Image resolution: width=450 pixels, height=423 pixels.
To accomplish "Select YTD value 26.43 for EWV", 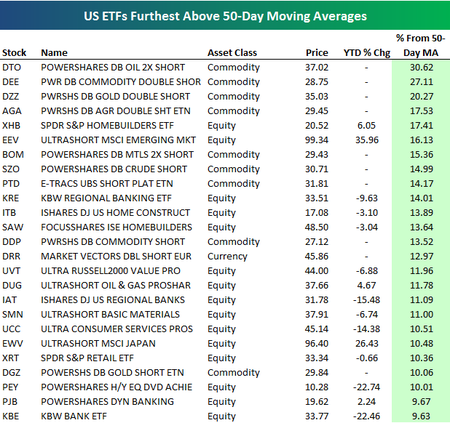I will (367, 343).
